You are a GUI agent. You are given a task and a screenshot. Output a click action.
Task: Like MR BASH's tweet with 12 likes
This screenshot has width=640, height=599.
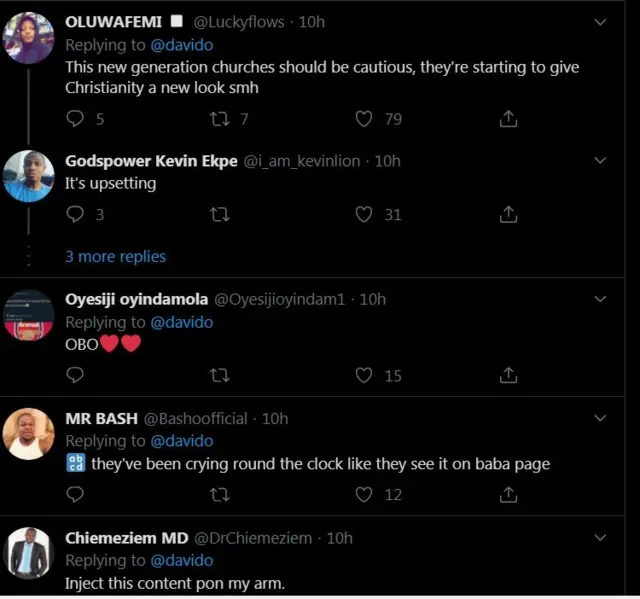pos(365,494)
